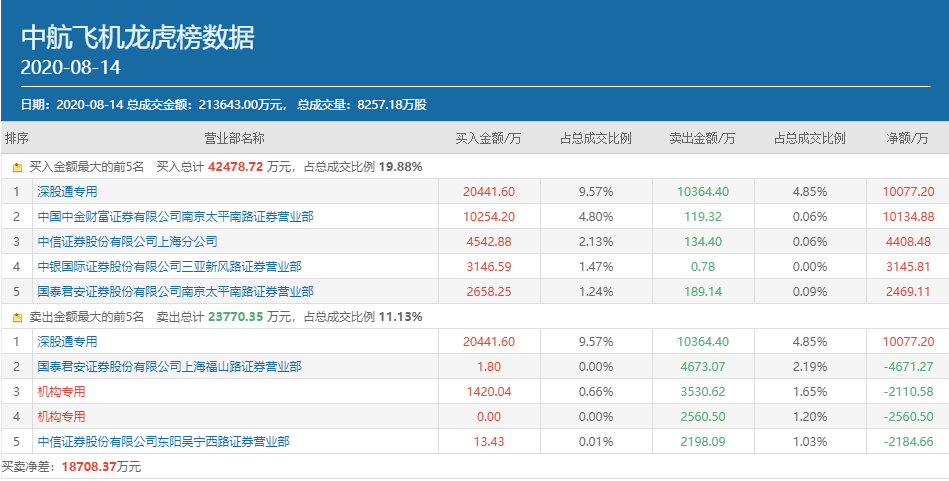Click net amount 2469.11 cell
Screen dimensions: 949x481
click(908, 292)
